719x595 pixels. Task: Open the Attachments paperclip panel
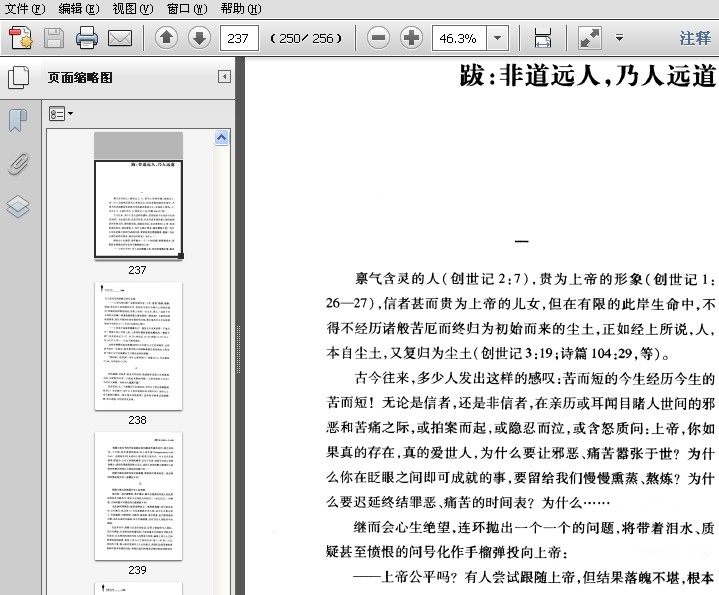[x=18, y=164]
